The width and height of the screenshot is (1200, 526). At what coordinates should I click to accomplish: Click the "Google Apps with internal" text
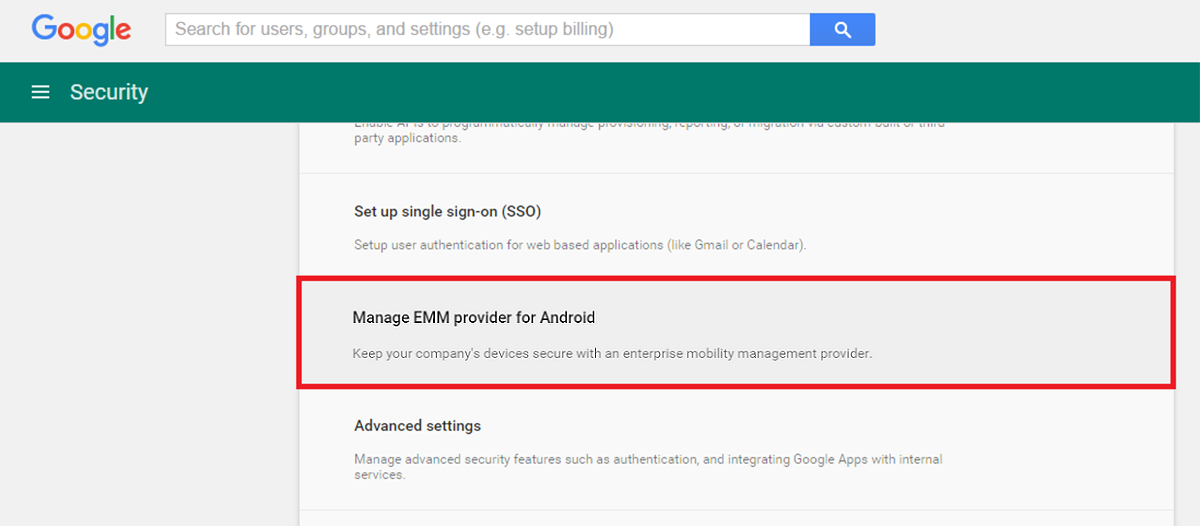pyautogui.click(x=868, y=459)
